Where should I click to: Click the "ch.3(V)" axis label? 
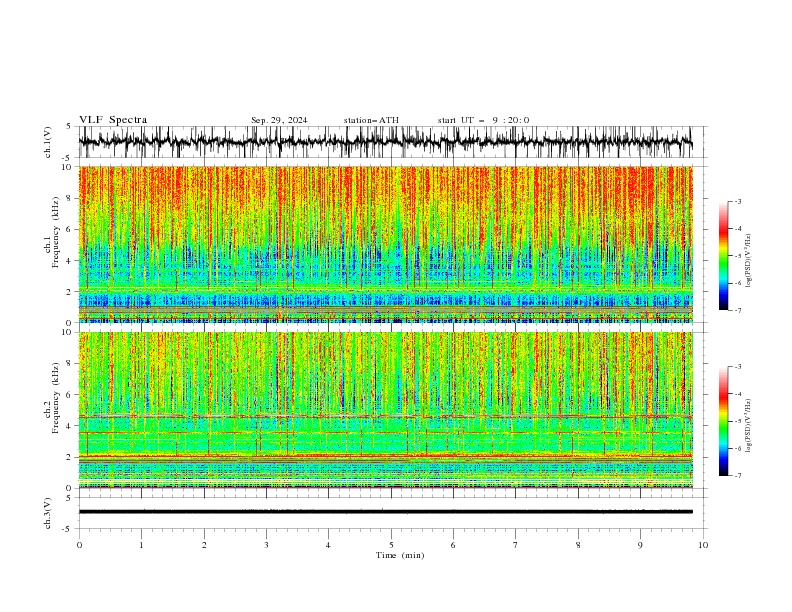pyautogui.click(x=48, y=514)
